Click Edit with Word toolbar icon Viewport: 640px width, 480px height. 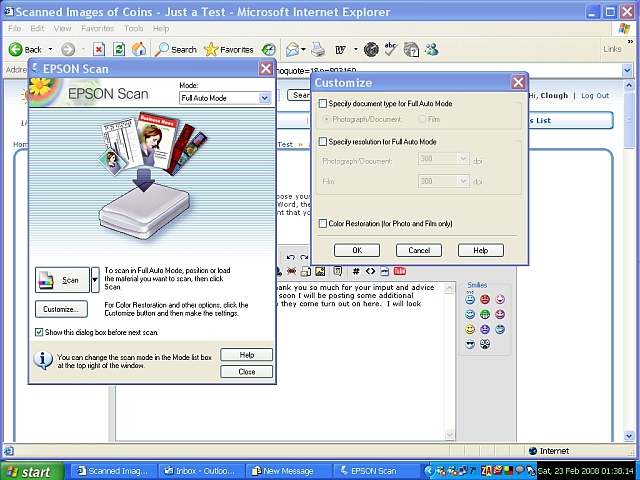(340, 49)
